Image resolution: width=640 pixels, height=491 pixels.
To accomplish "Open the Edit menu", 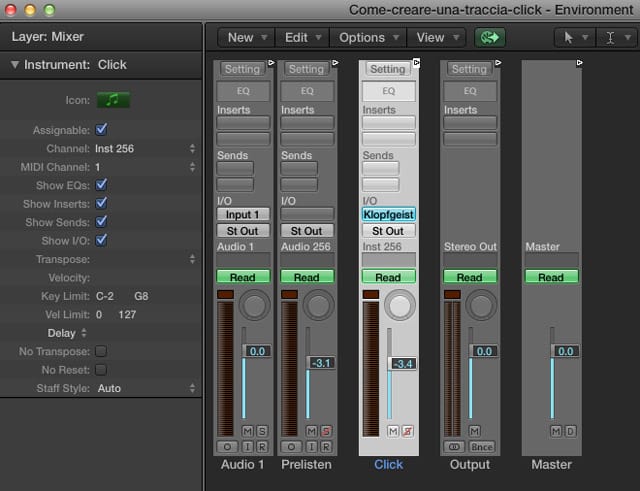I will [x=302, y=38].
